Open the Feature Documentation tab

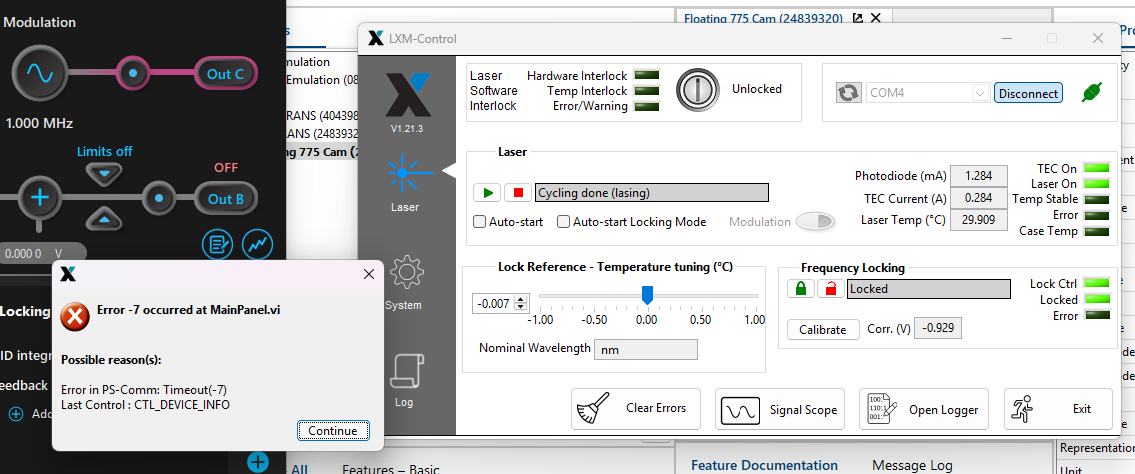pyautogui.click(x=764, y=465)
